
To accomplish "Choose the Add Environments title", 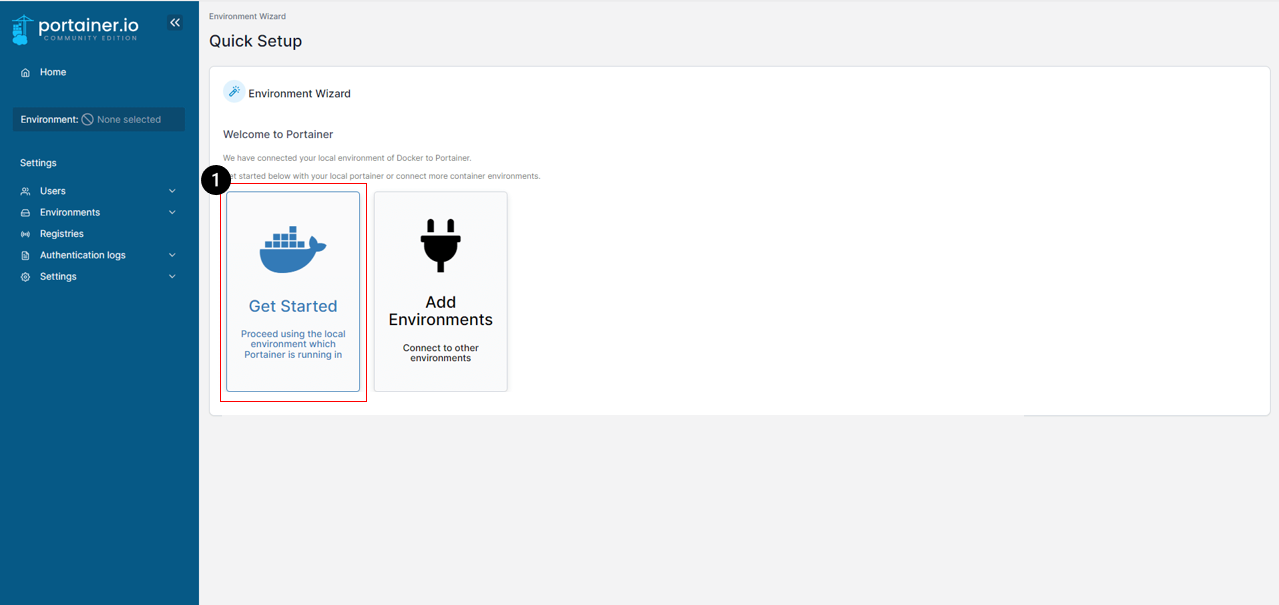I will point(441,311).
